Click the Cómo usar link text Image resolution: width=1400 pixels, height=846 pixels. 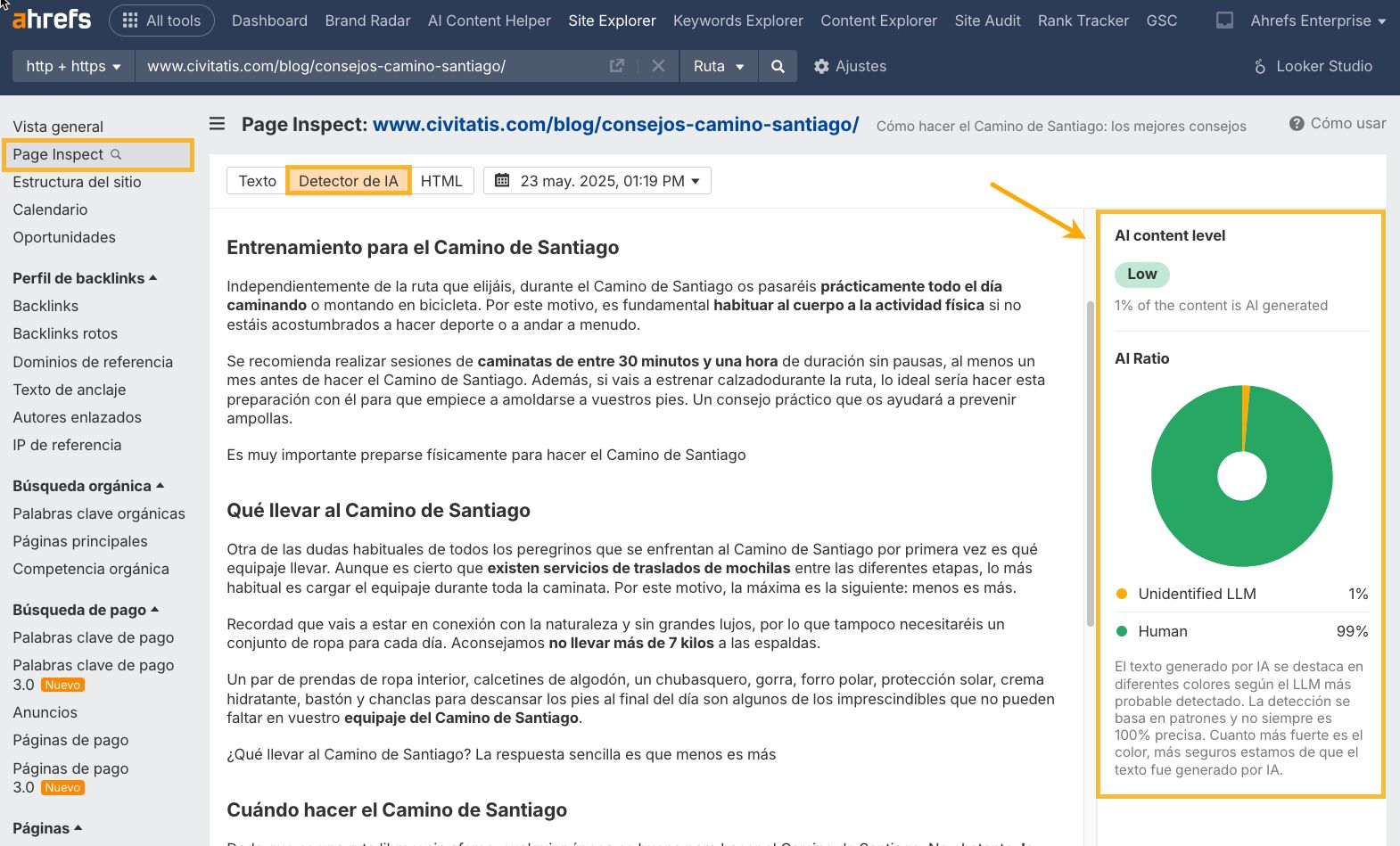coord(1348,124)
